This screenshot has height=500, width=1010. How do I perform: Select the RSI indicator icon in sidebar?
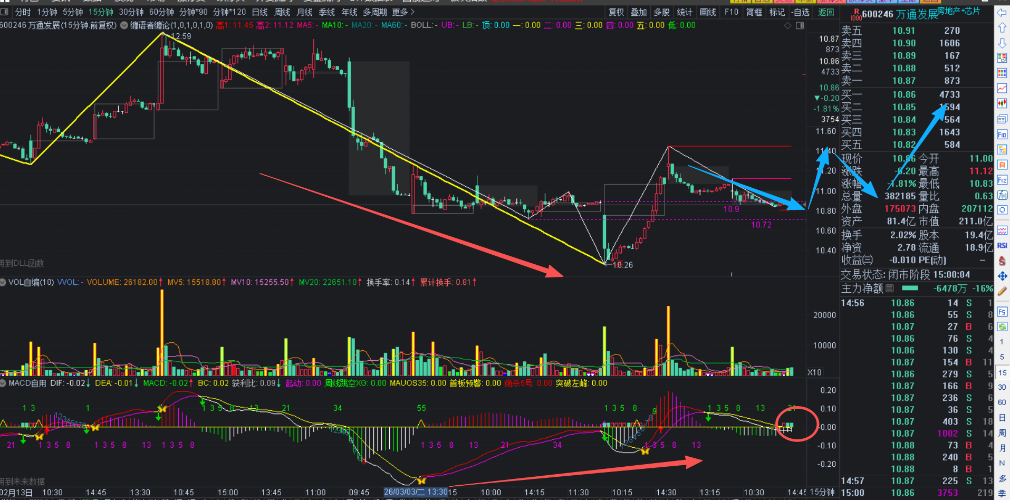click(x=1002, y=245)
